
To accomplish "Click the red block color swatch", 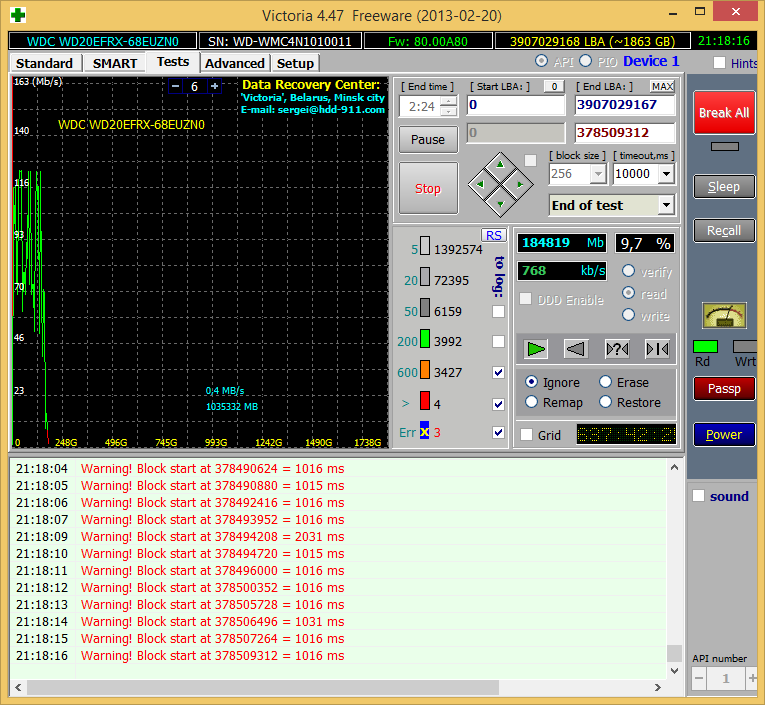I will coord(424,403).
